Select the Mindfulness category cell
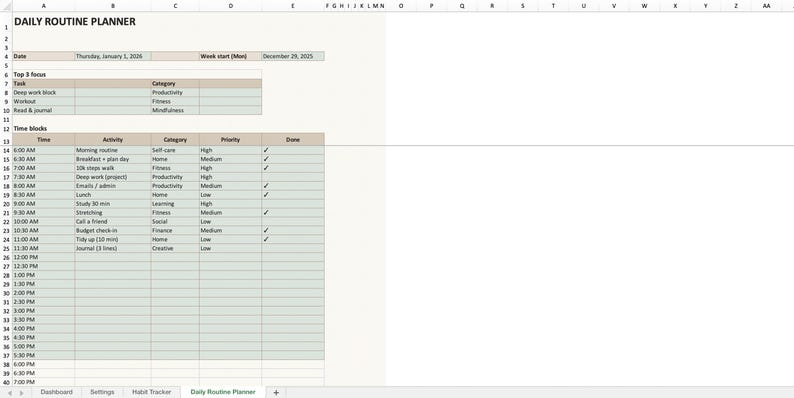This screenshot has width=794, height=398. (x=175, y=110)
